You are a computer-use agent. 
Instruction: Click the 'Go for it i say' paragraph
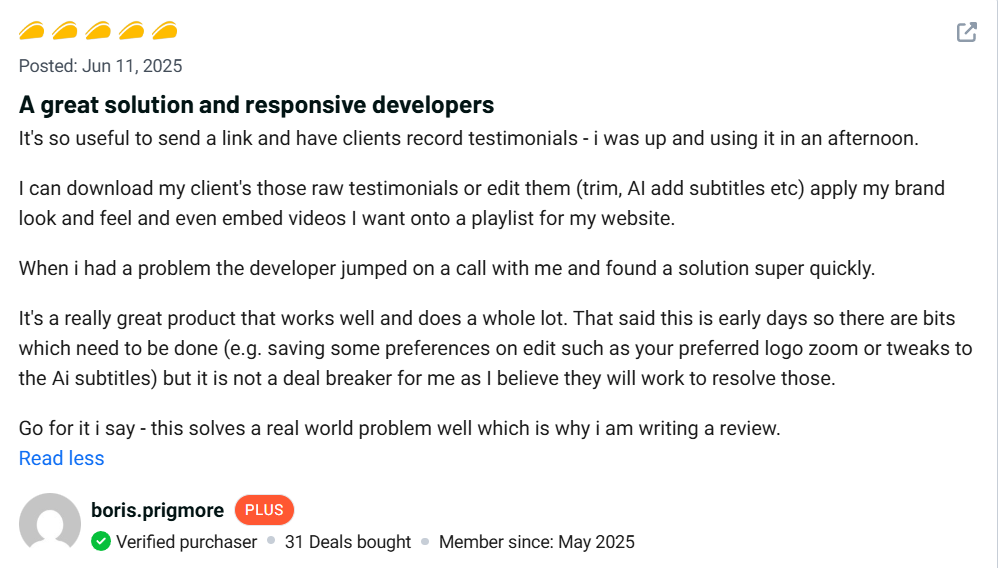[399, 428]
